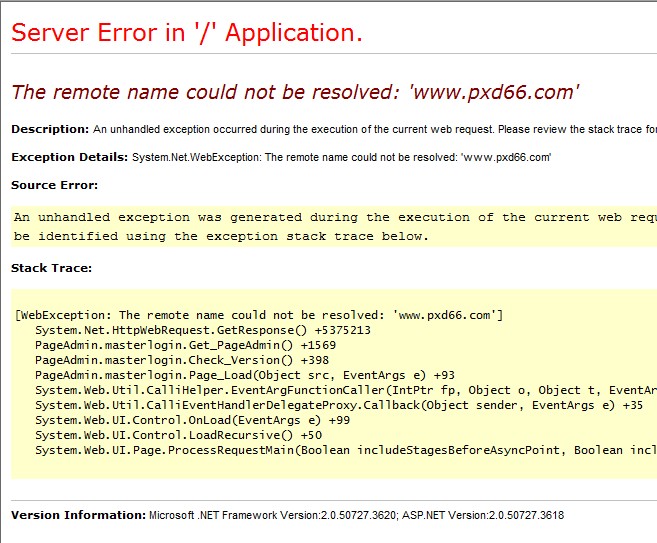Click the 'Server Error in '/' Application.' heading

click(186, 33)
